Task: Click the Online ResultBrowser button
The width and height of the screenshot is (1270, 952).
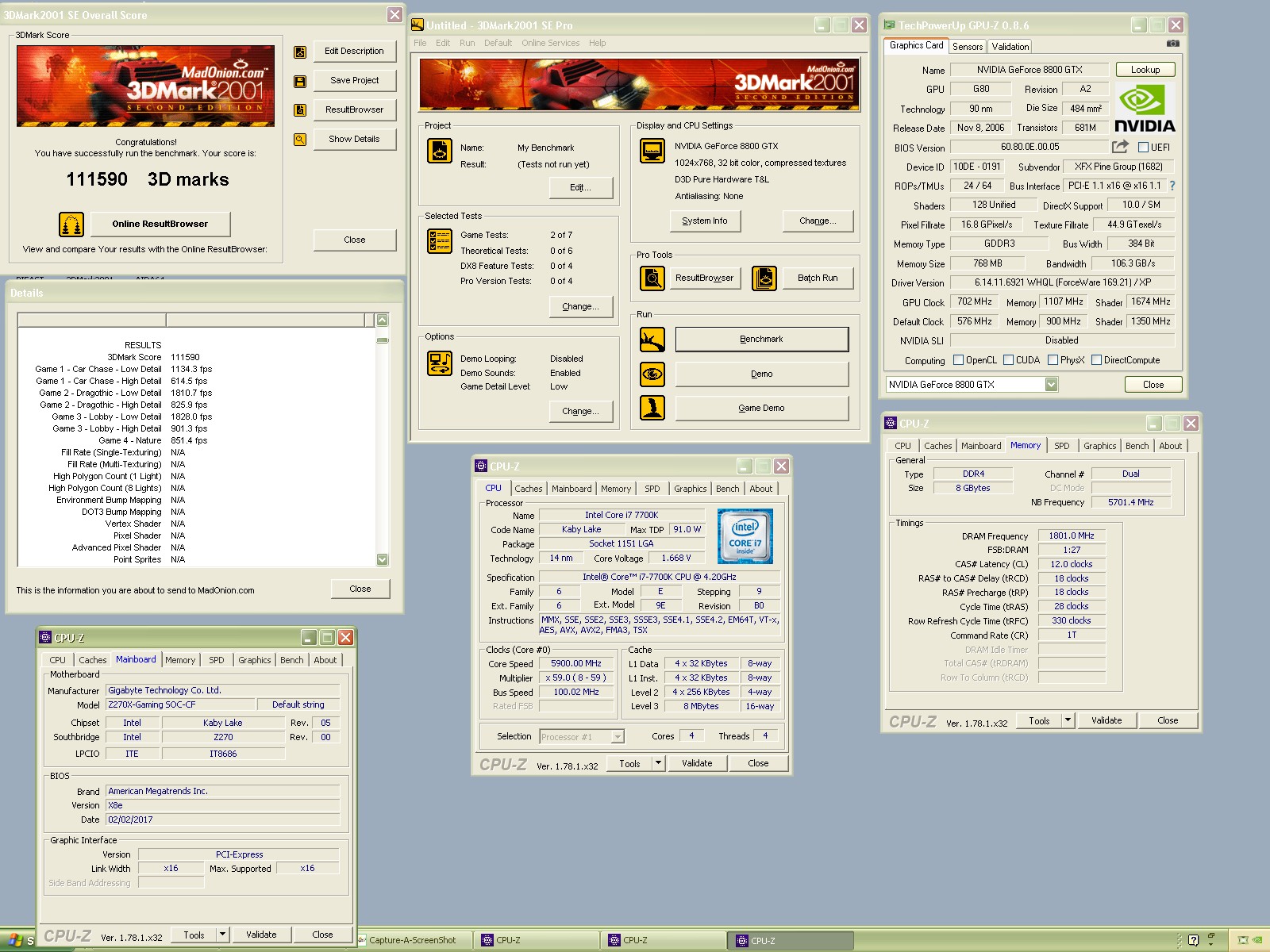Action: point(160,225)
